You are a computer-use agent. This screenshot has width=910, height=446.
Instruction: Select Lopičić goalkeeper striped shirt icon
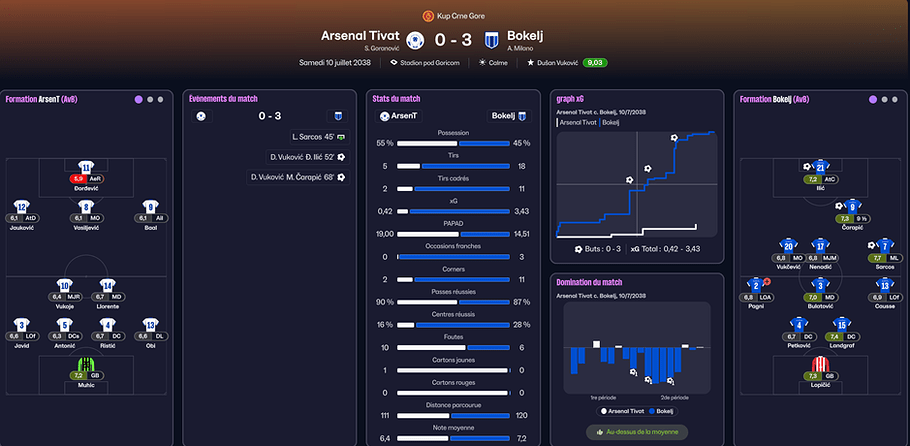tap(819, 364)
